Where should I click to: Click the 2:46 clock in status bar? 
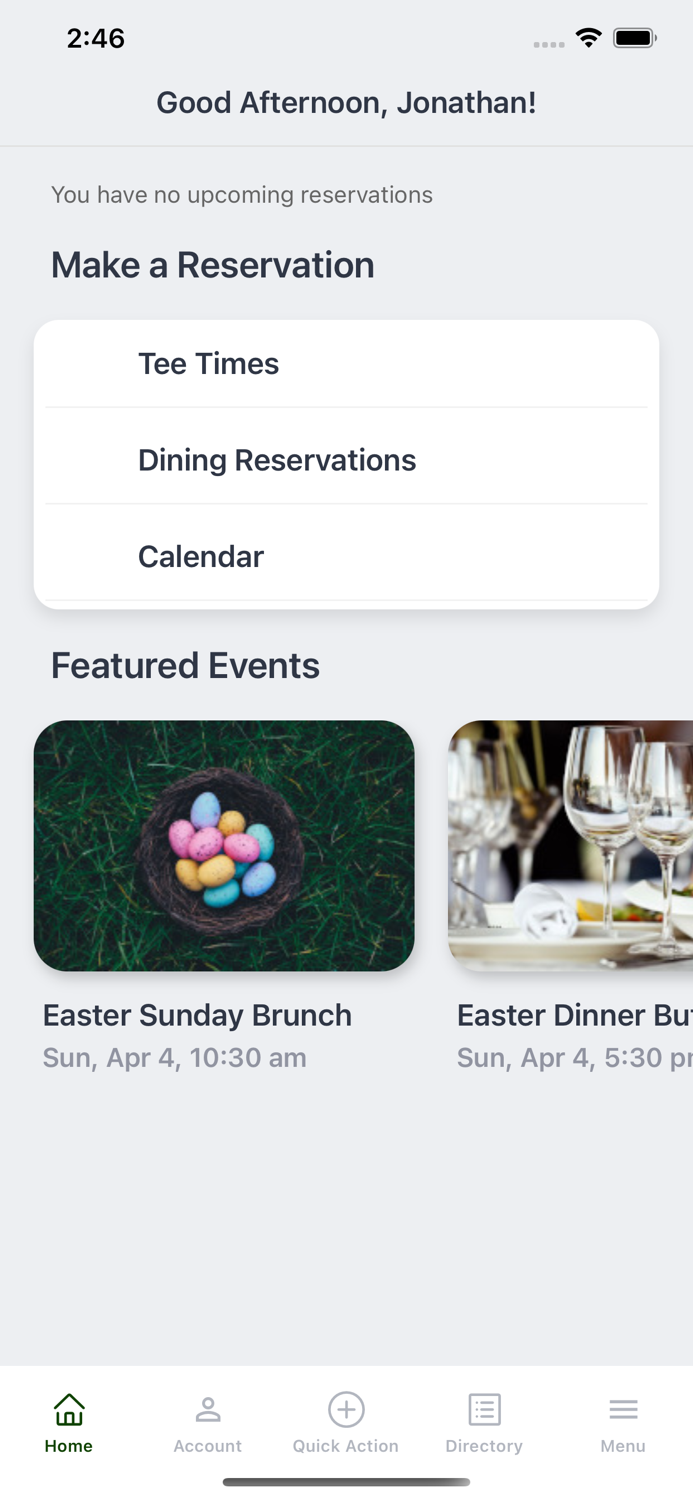(96, 38)
